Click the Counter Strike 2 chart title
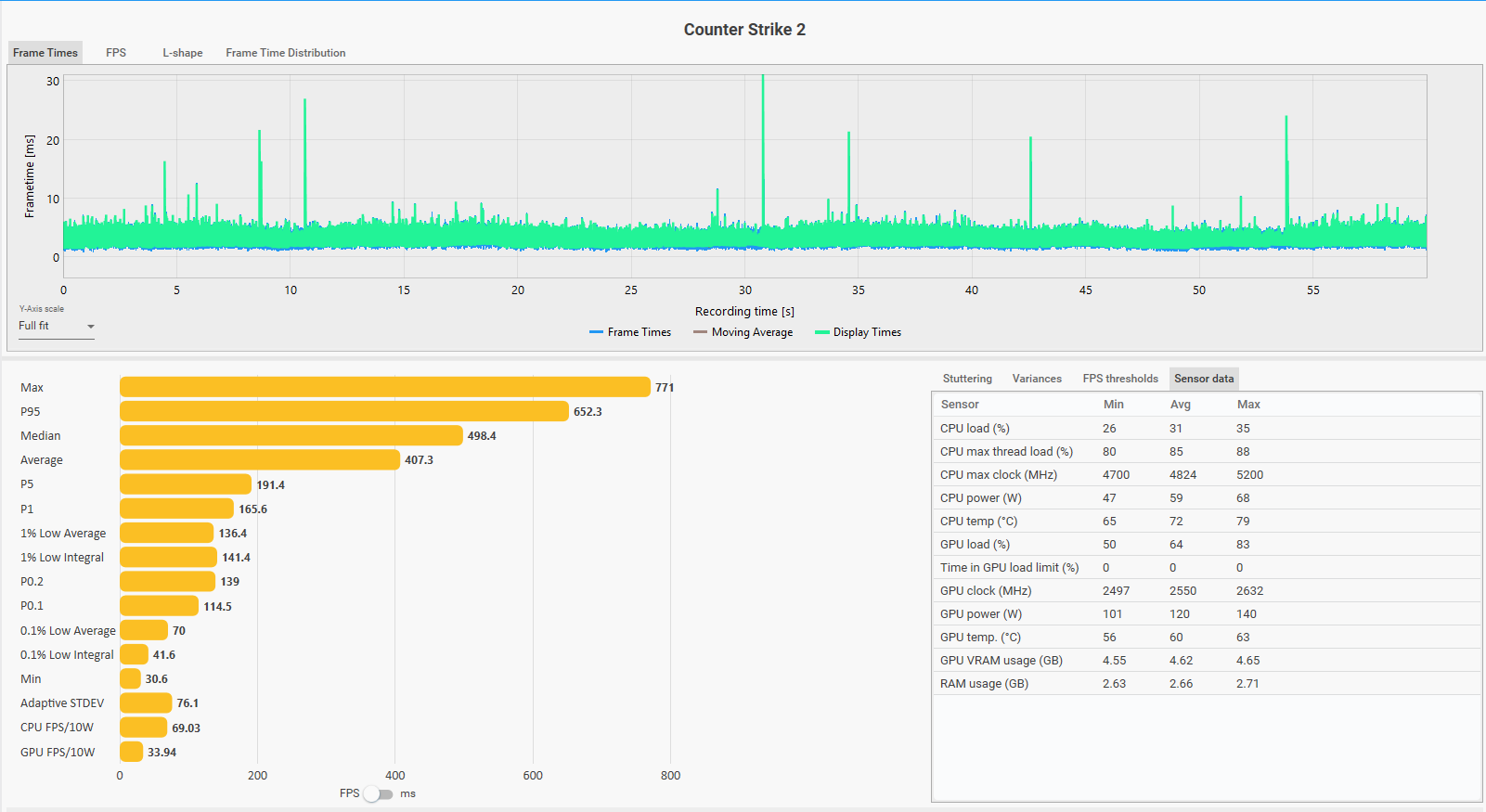The height and width of the screenshot is (812, 1486). tap(744, 30)
